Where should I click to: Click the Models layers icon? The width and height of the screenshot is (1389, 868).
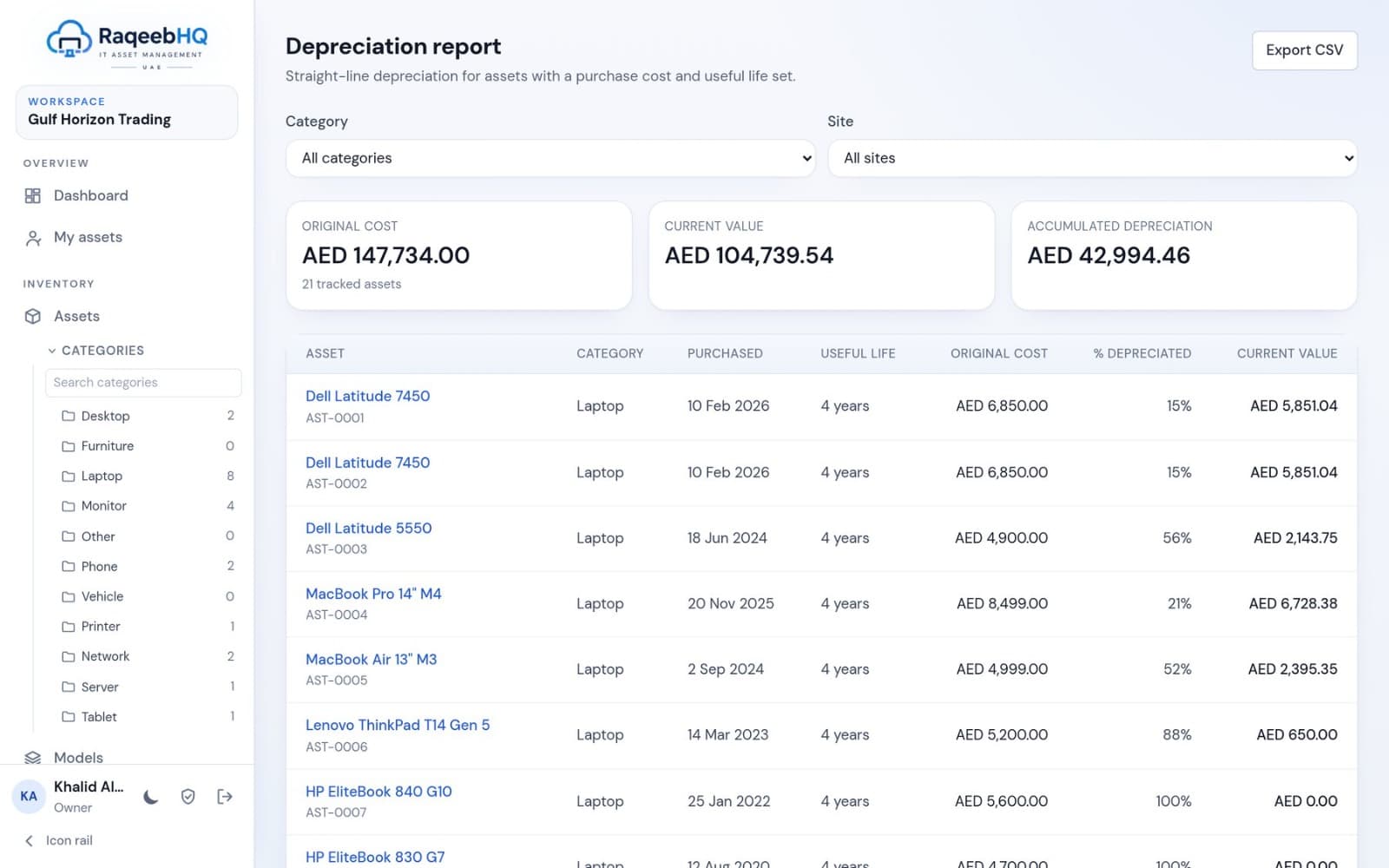click(x=33, y=758)
